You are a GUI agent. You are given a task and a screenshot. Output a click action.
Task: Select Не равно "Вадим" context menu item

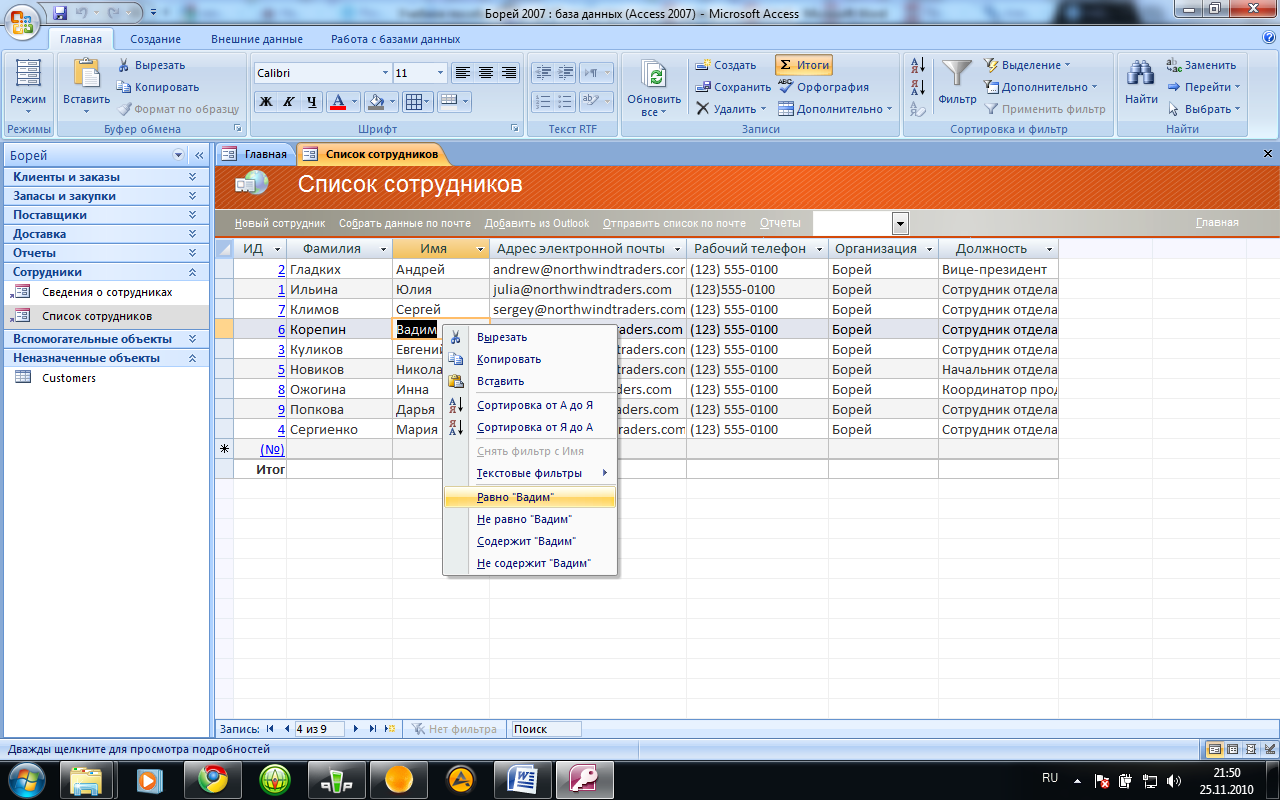530,519
